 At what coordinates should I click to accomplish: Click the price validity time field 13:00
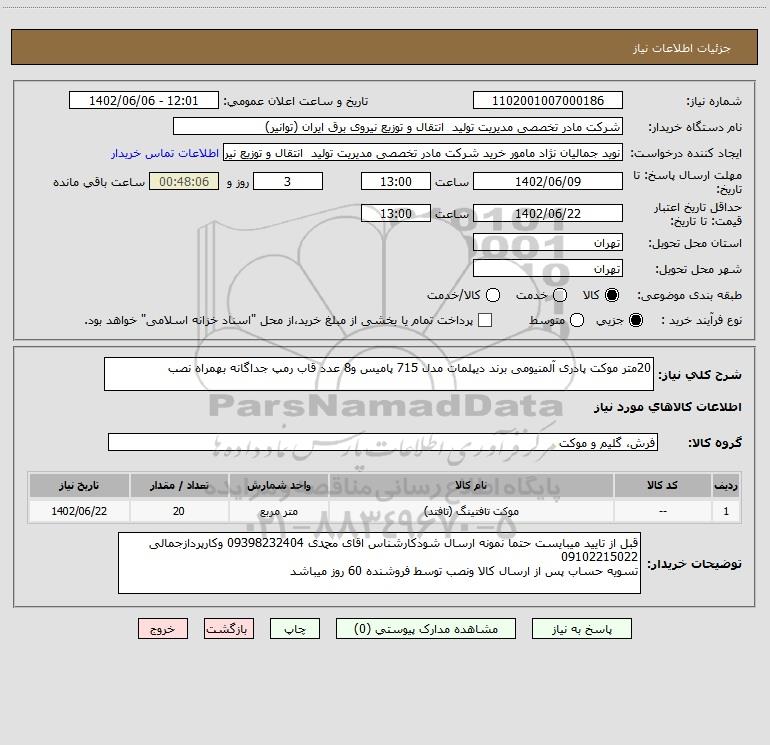396,213
